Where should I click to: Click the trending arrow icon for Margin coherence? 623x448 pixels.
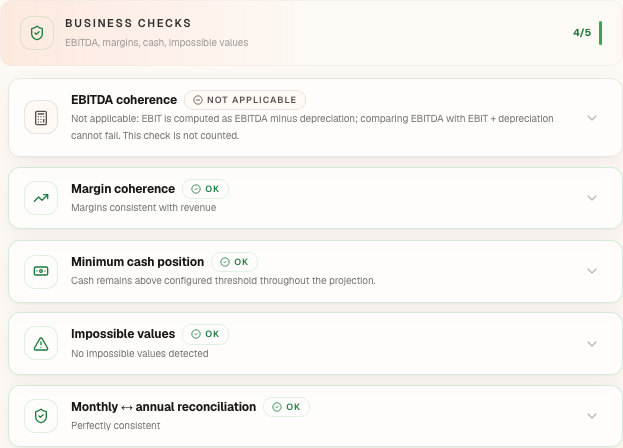pyautogui.click(x=41, y=198)
